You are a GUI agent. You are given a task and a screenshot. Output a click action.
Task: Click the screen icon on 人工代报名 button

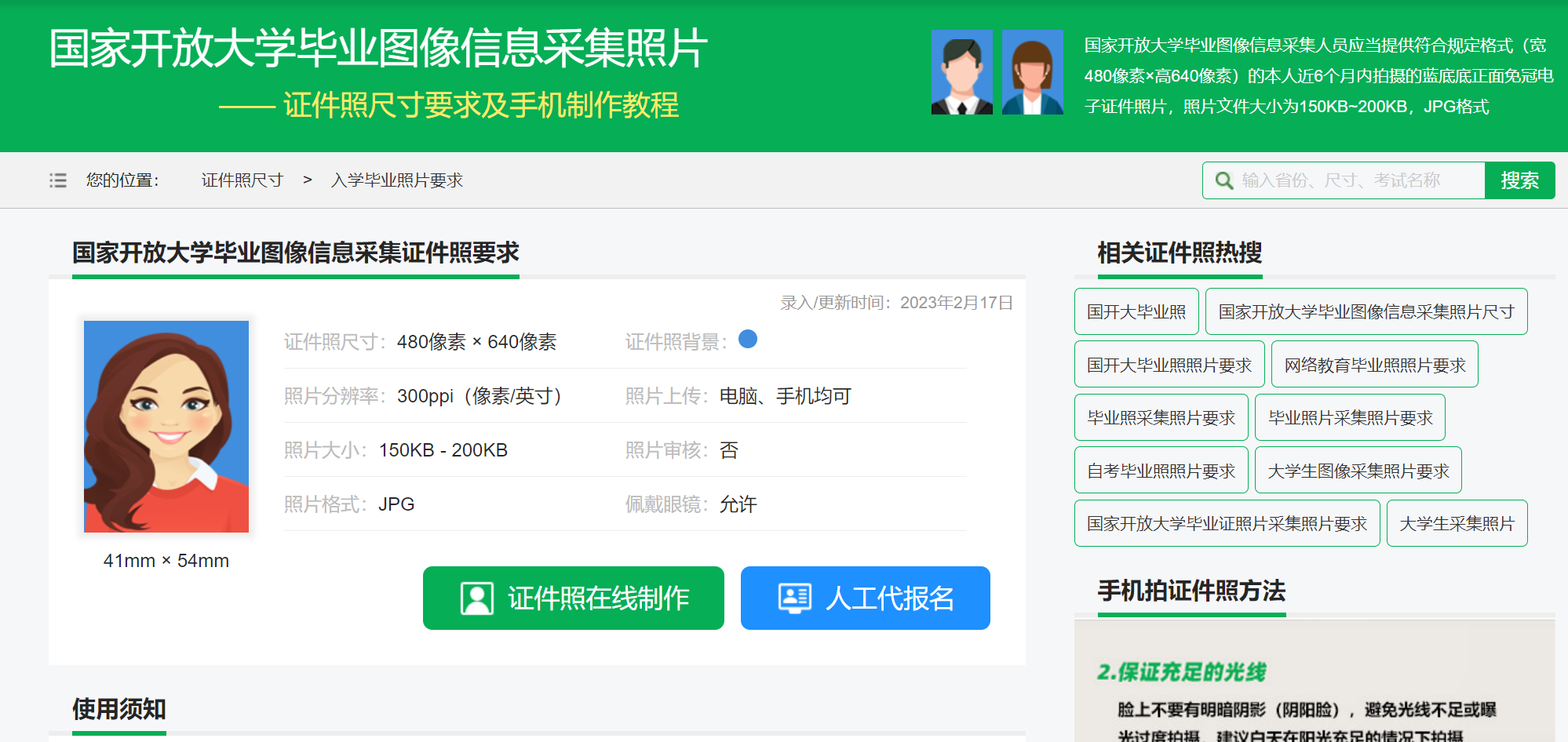[795, 598]
